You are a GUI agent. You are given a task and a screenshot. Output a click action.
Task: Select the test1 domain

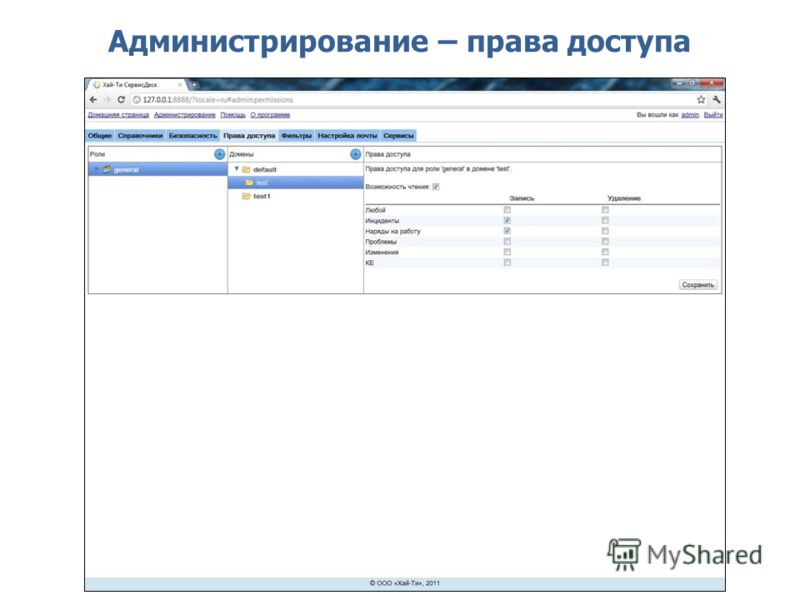295,196
